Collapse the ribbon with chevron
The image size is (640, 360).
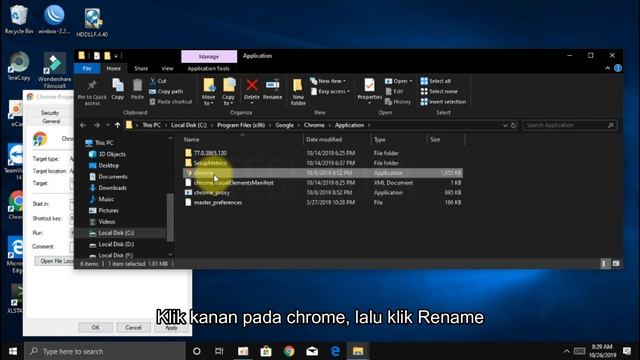[x=607, y=68]
